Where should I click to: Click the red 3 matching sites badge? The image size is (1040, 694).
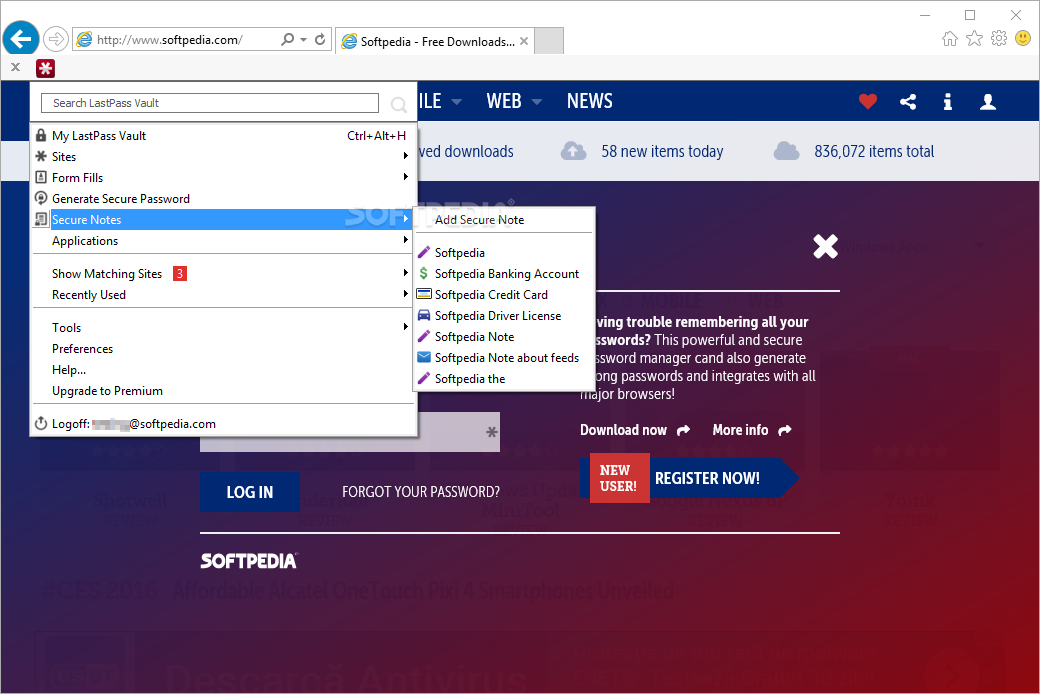click(180, 273)
